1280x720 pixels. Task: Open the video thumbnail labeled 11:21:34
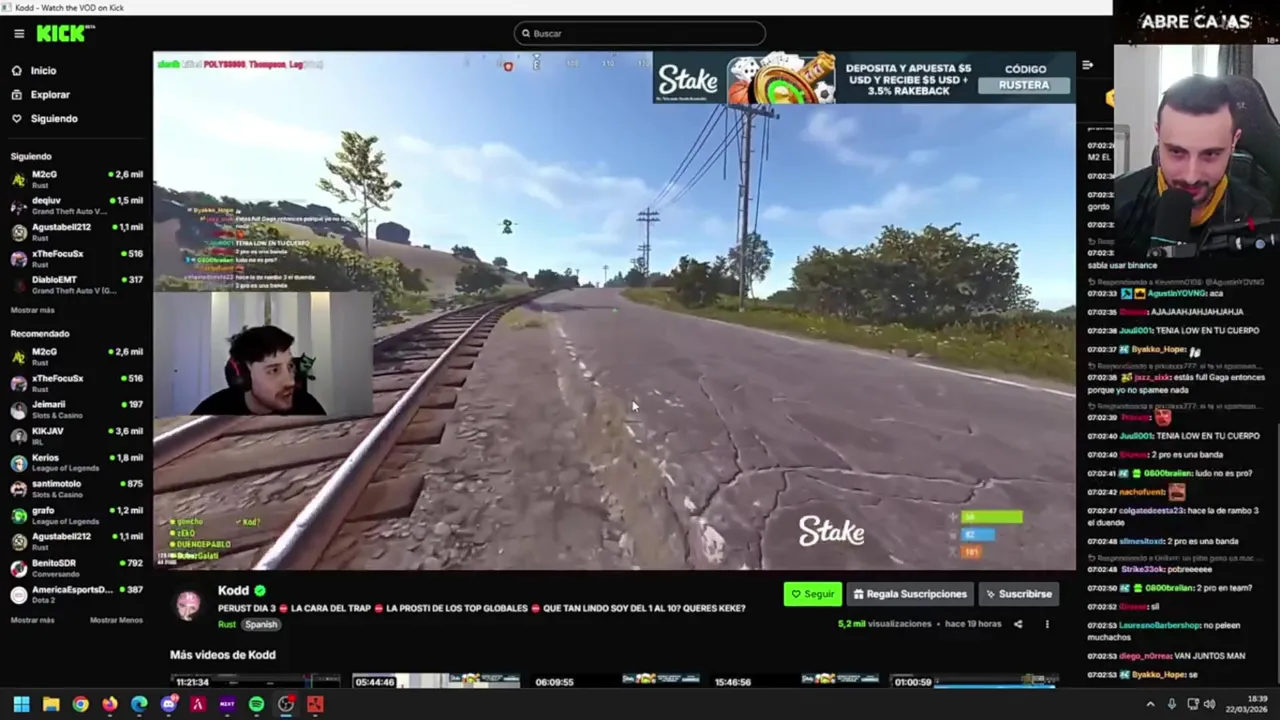click(x=256, y=681)
